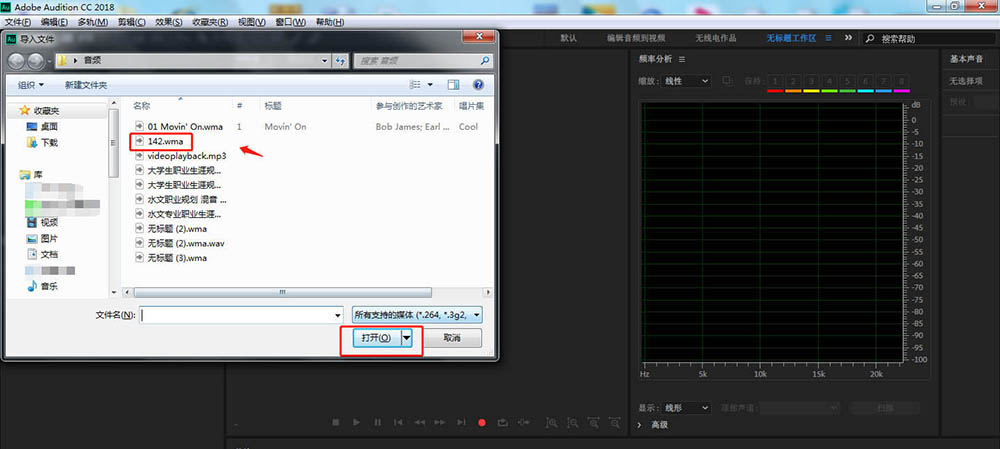This screenshot has height=449, width=1000.
Task: Toggle hold frequency snapshot 2
Action: [793, 82]
